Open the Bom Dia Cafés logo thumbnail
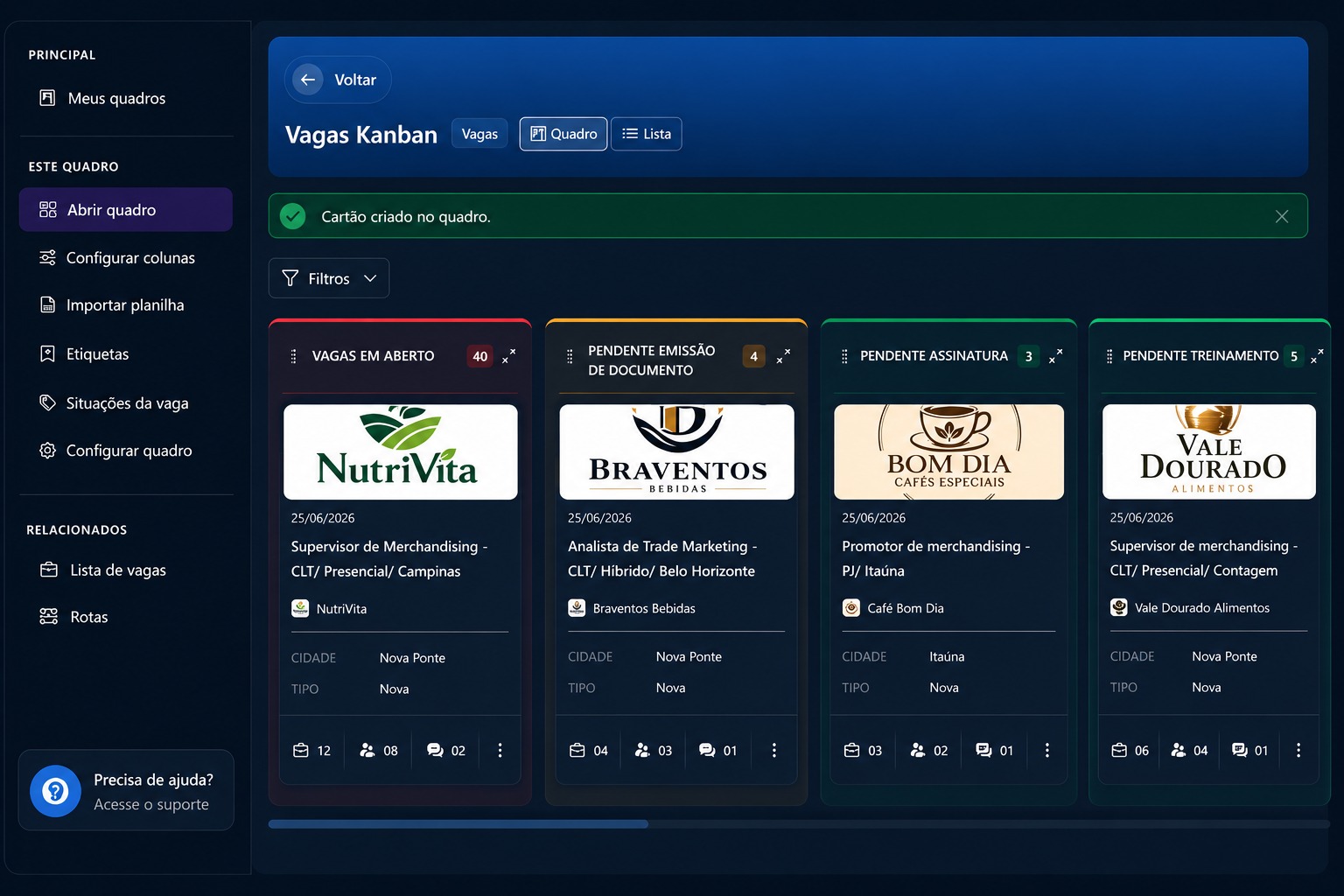 949,451
